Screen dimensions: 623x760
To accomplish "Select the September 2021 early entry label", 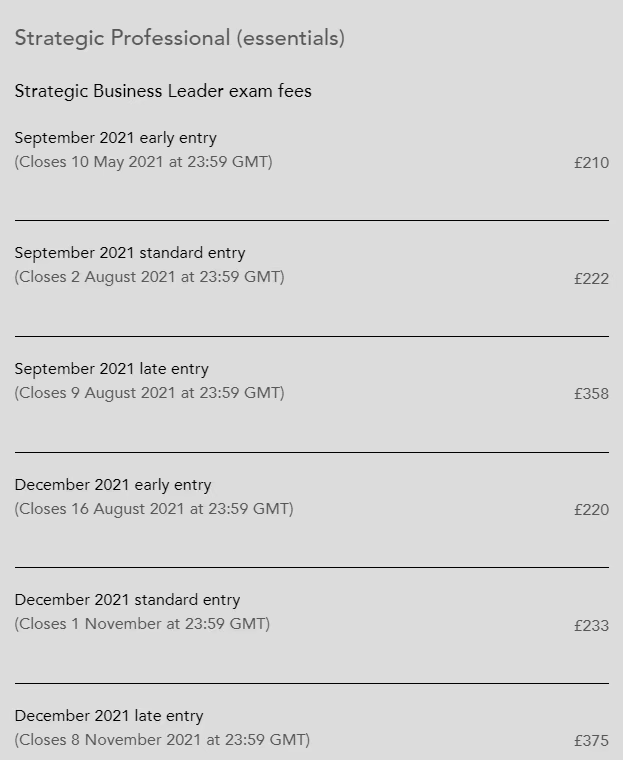I will click(115, 138).
